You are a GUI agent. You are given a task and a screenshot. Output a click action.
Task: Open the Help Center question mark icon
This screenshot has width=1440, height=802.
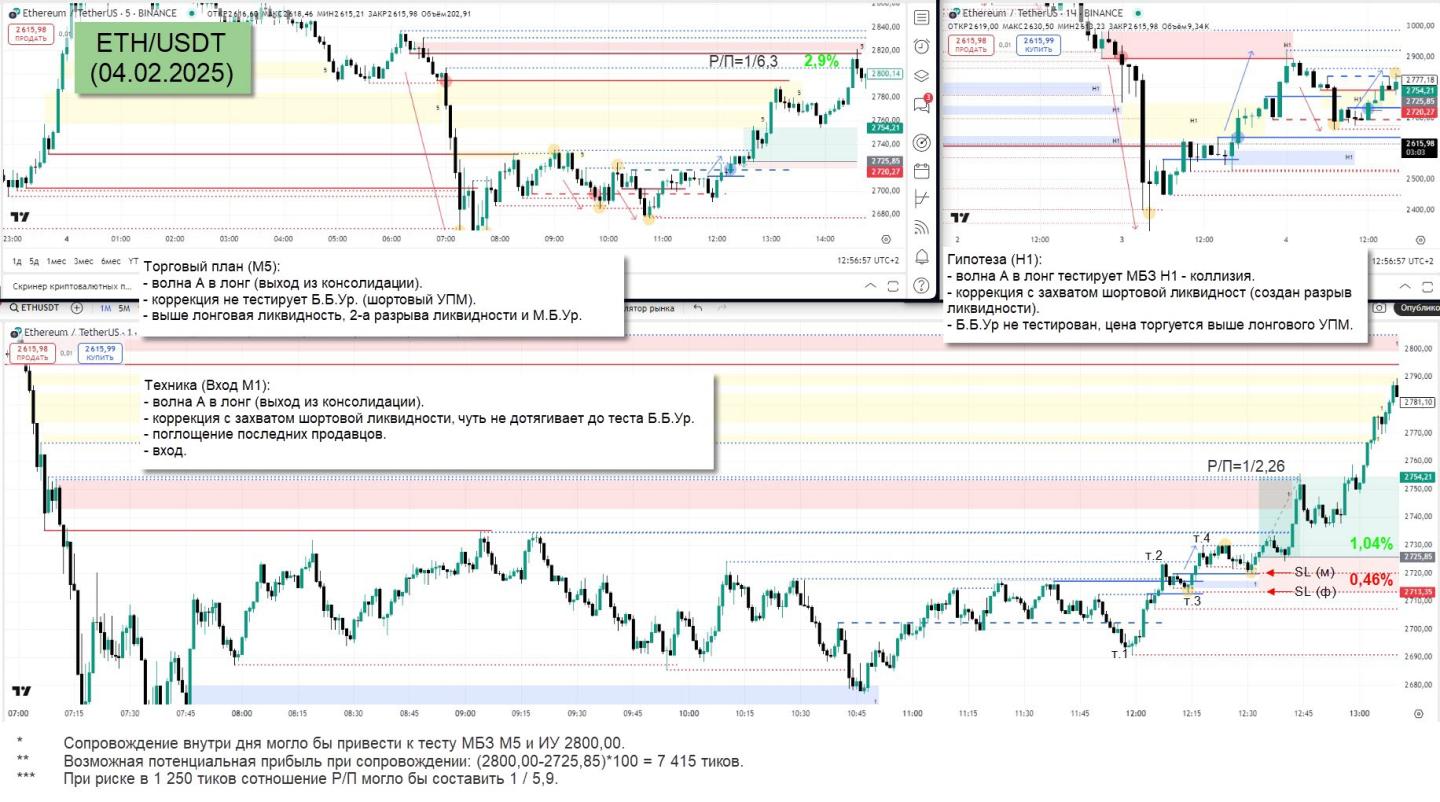[921, 287]
